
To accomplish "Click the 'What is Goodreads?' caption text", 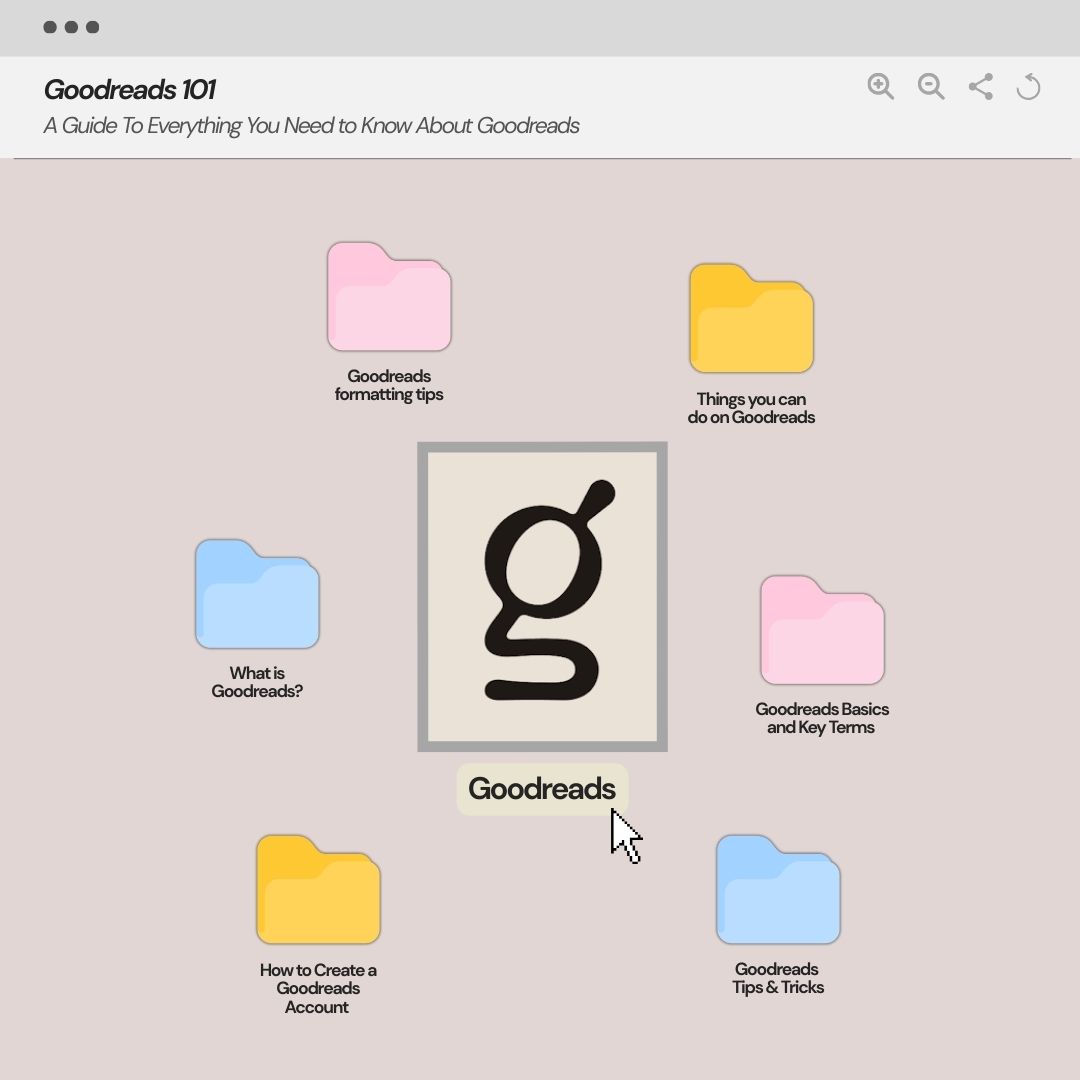I will [x=256, y=681].
